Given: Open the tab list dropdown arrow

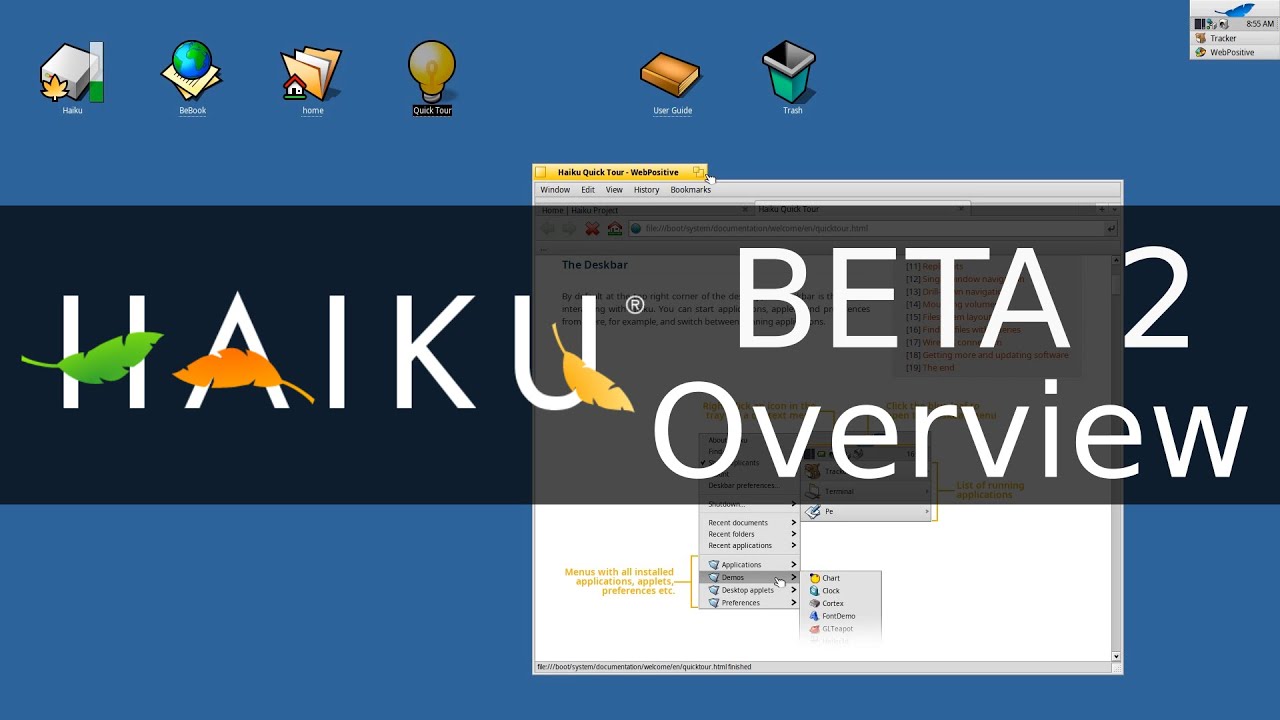Looking at the screenshot, I should pyautogui.click(x=1114, y=209).
